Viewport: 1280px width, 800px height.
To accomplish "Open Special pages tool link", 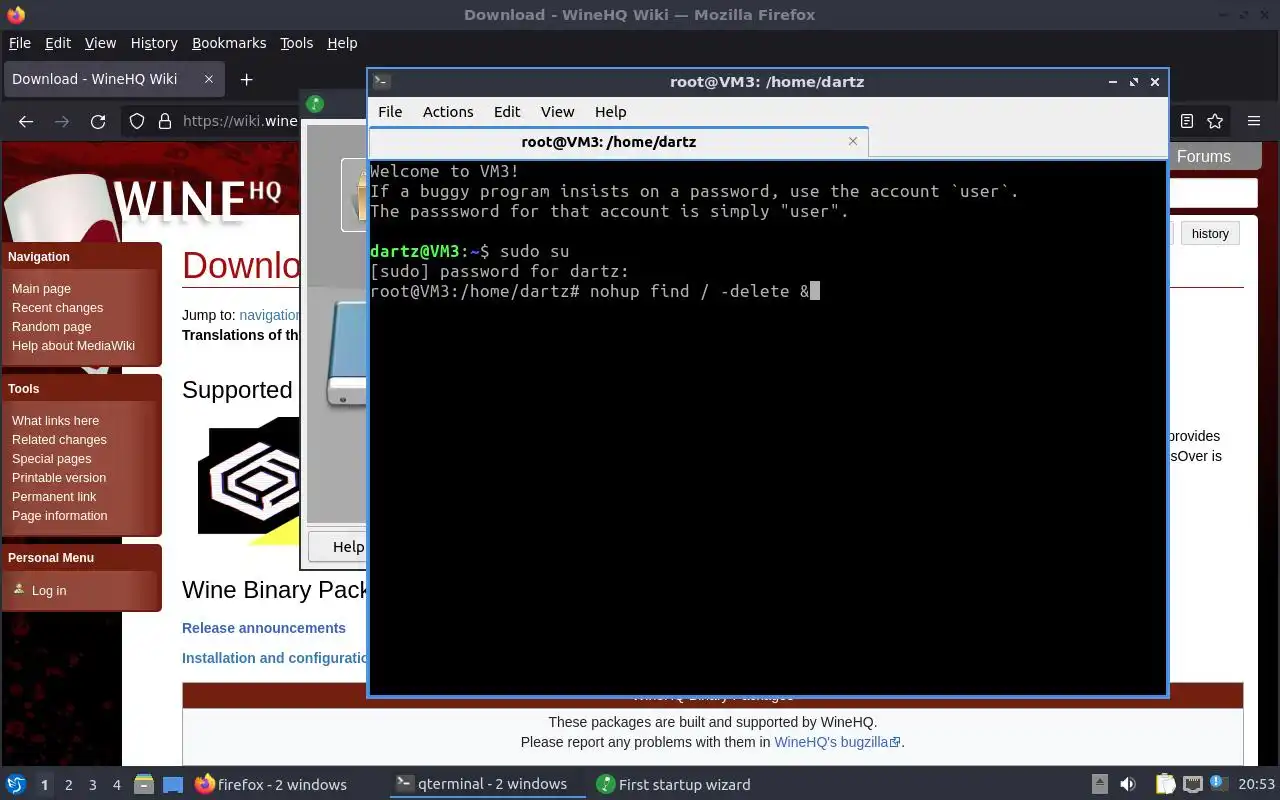I will click(51, 458).
